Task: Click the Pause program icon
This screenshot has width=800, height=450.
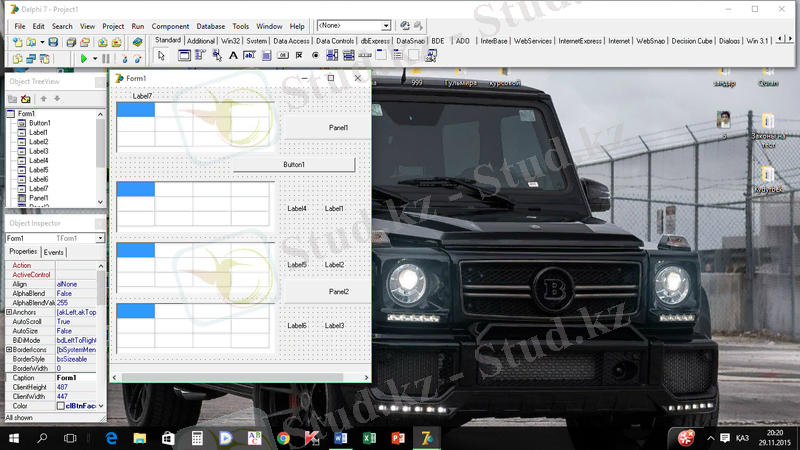Action: click(x=106, y=59)
